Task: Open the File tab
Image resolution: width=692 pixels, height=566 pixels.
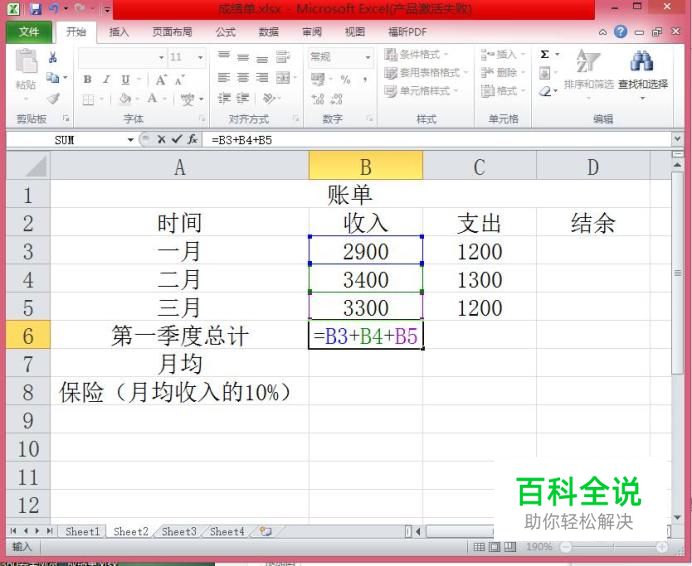Action: point(29,32)
